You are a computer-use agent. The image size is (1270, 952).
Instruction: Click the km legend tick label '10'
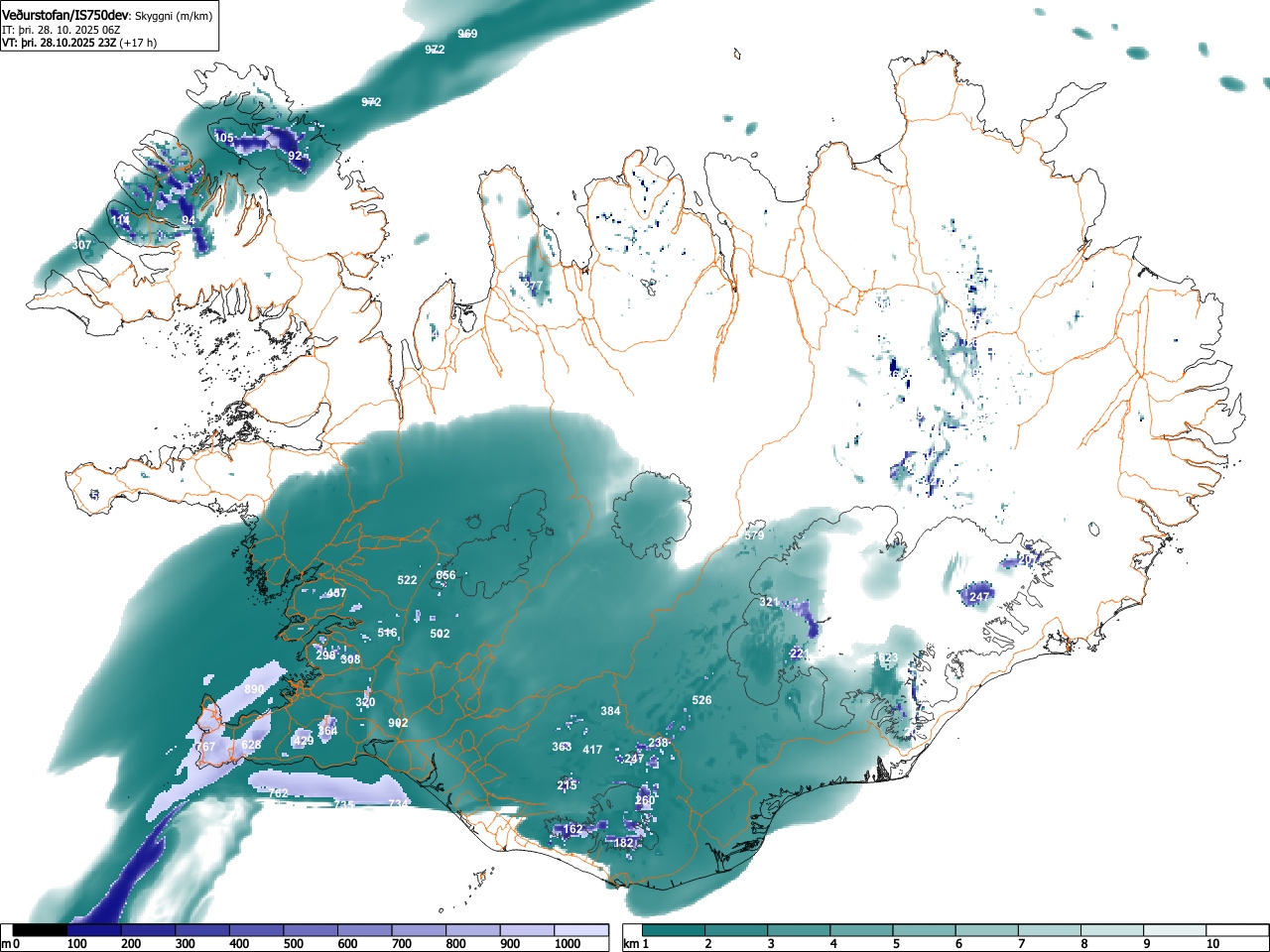click(1212, 944)
